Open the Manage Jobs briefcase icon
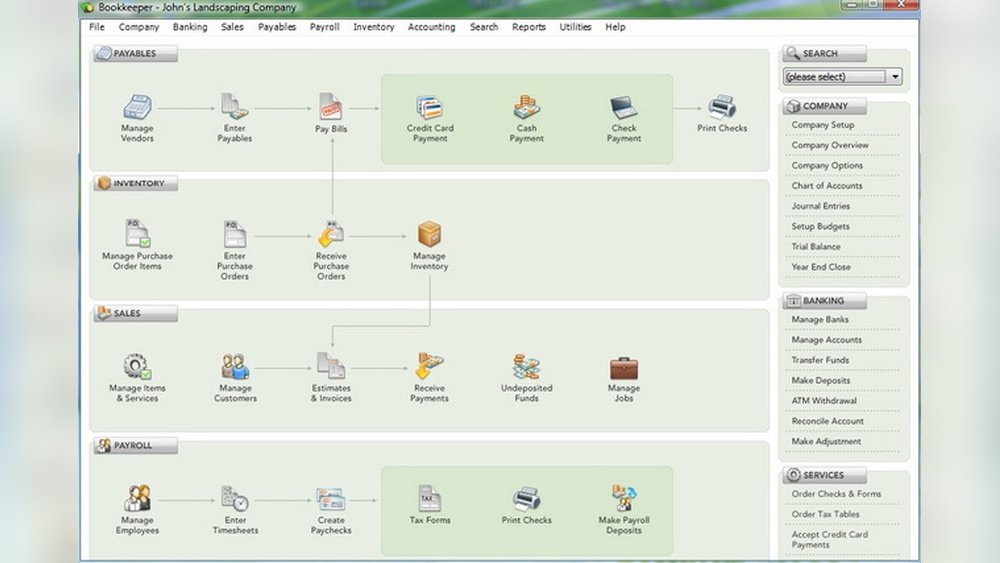The width and height of the screenshot is (1000, 563). tap(624, 367)
